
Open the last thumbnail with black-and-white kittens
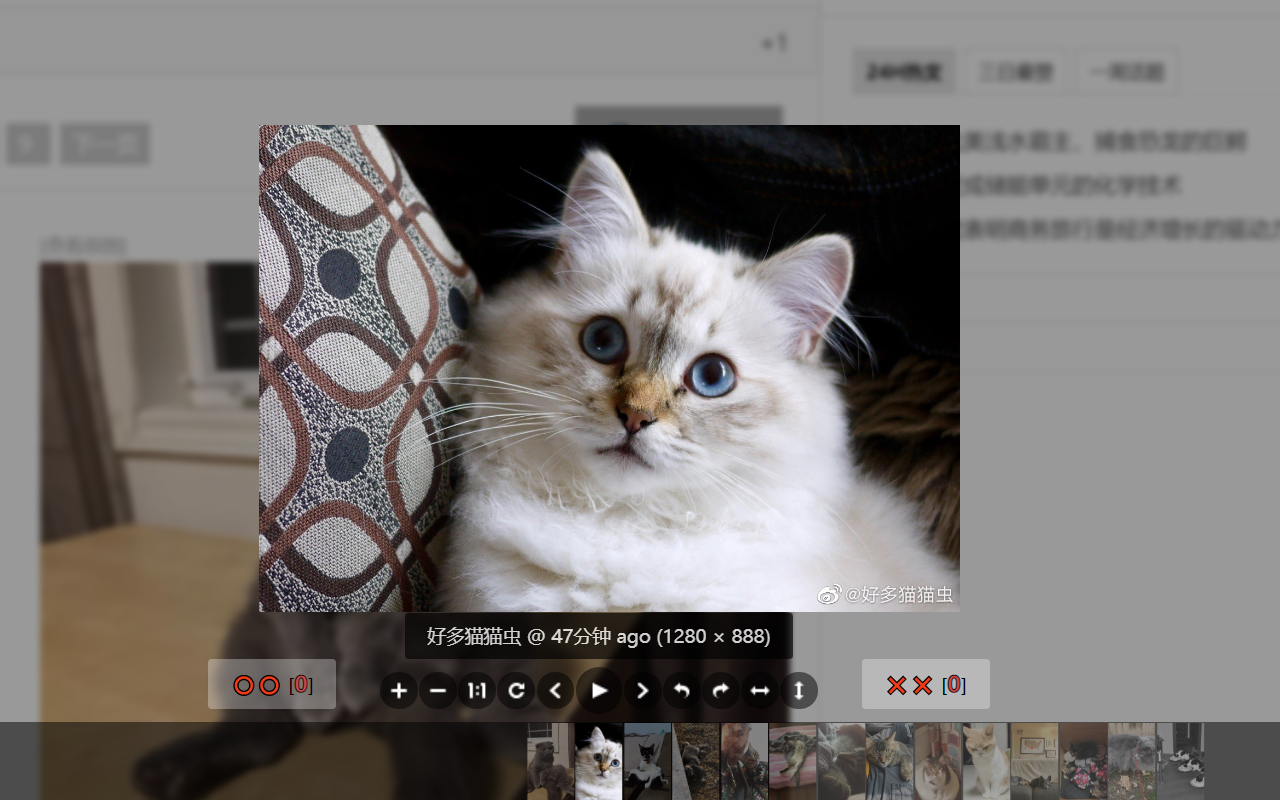click(x=1180, y=761)
